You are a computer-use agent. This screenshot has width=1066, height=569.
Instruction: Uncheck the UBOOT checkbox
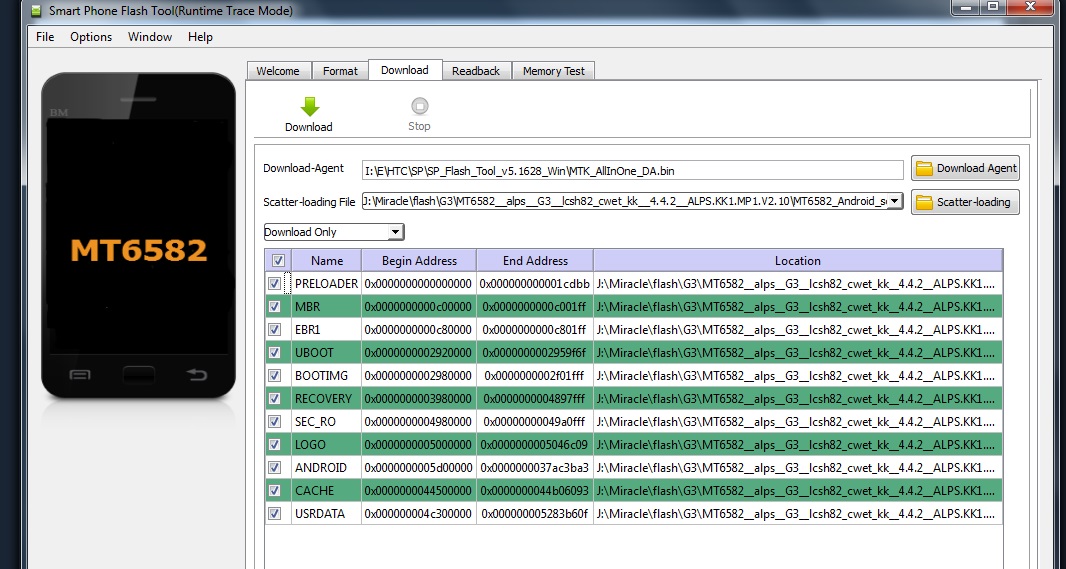coord(275,353)
